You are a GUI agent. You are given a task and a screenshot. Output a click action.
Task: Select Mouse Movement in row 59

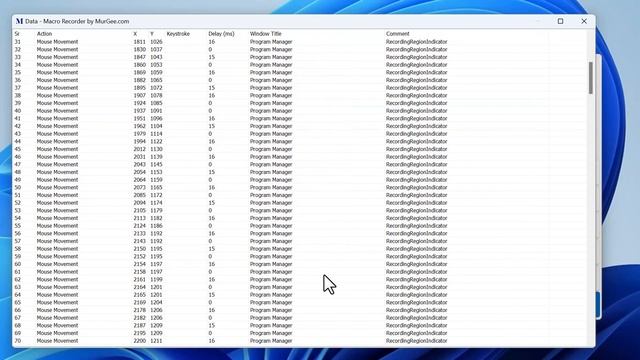coord(57,256)
